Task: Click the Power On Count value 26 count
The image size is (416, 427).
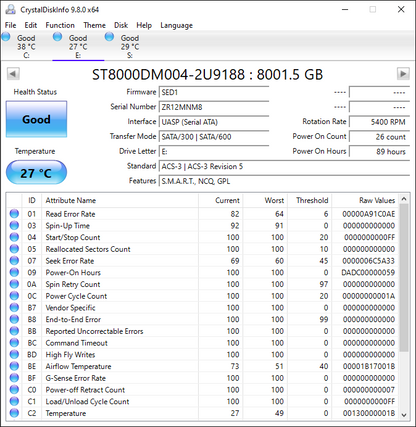Action: tap(379, 137)
